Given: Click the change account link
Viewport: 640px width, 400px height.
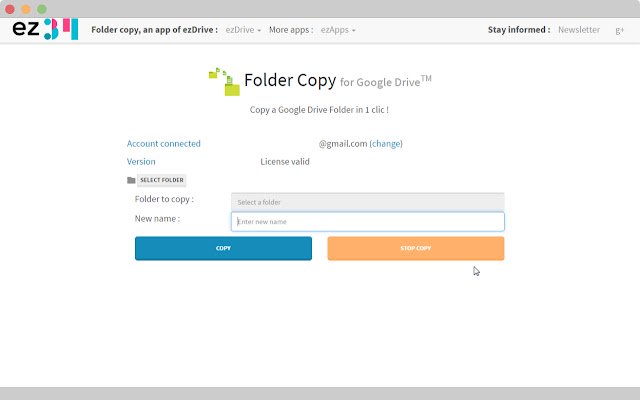Looking at the screenshot, I should point(386,144).
